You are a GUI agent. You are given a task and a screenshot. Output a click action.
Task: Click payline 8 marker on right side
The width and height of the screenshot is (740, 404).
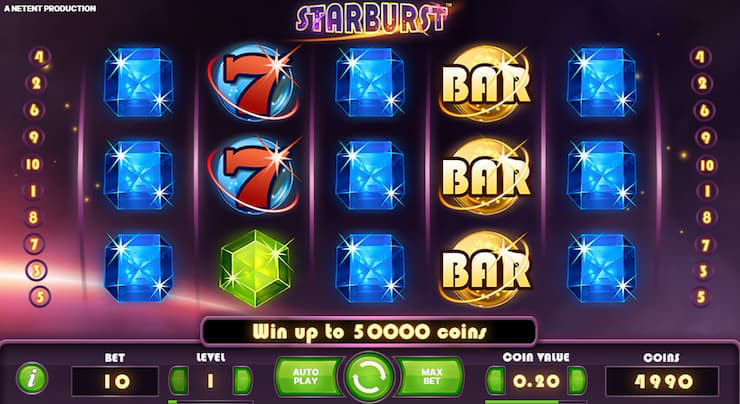tap(706, 218)
